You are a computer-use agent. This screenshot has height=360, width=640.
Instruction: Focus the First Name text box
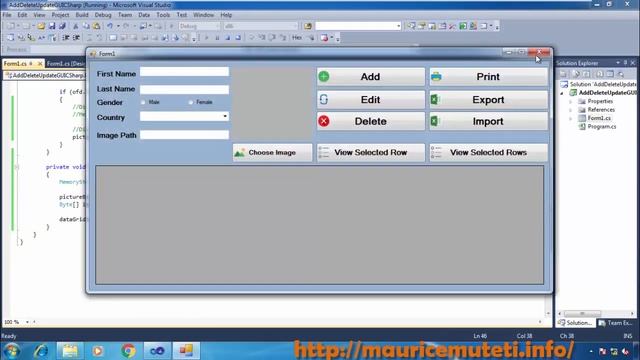[x=184, y=72]
